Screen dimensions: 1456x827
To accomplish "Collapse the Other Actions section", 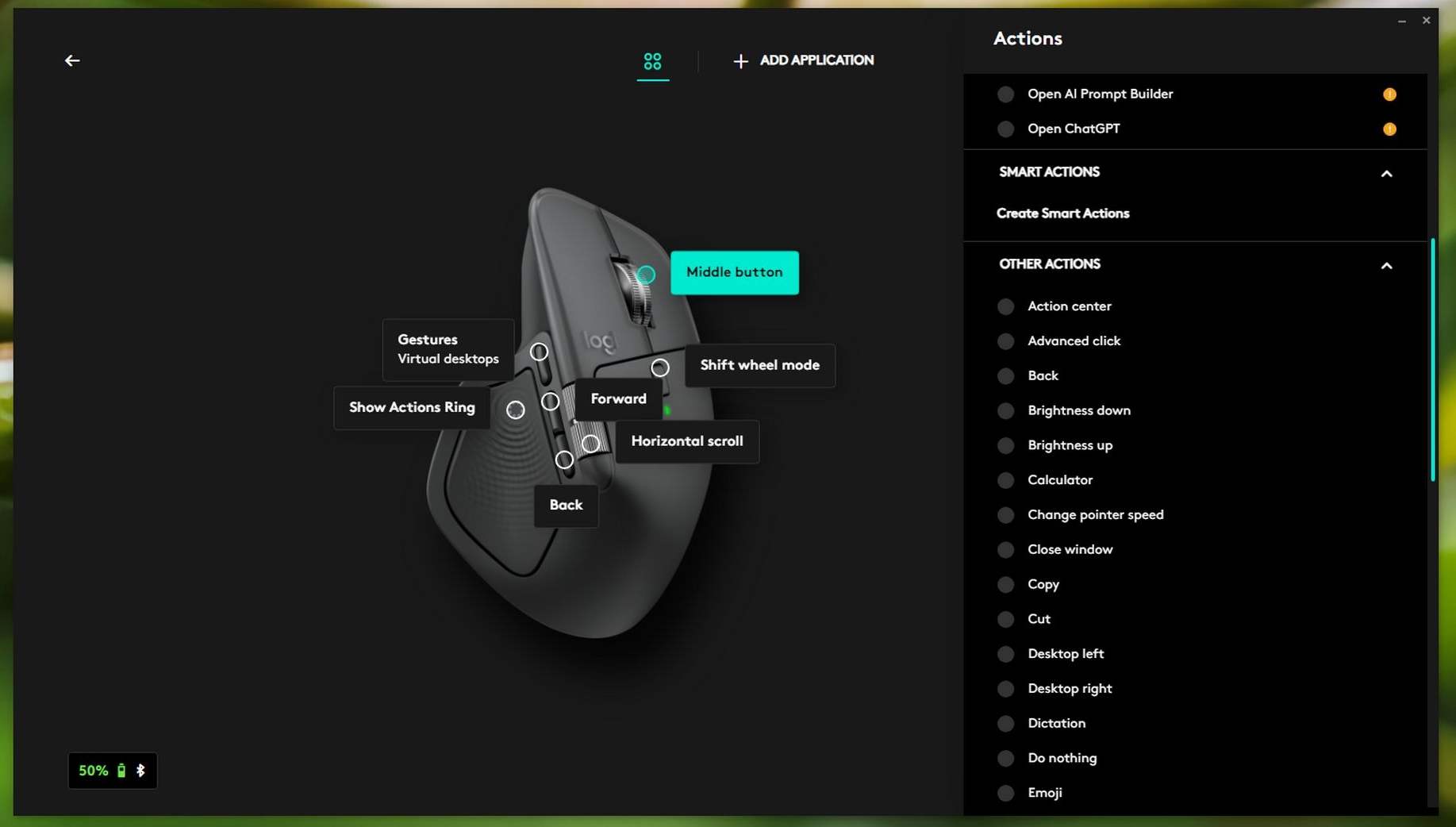I will (x=1386, y=266).
